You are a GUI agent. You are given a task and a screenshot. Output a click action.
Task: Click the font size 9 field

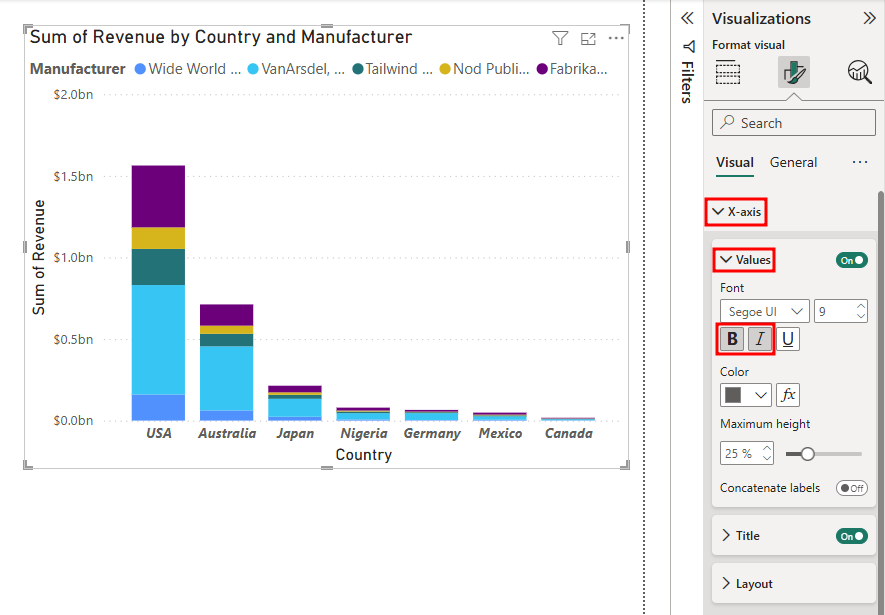[x=840, y=311]
